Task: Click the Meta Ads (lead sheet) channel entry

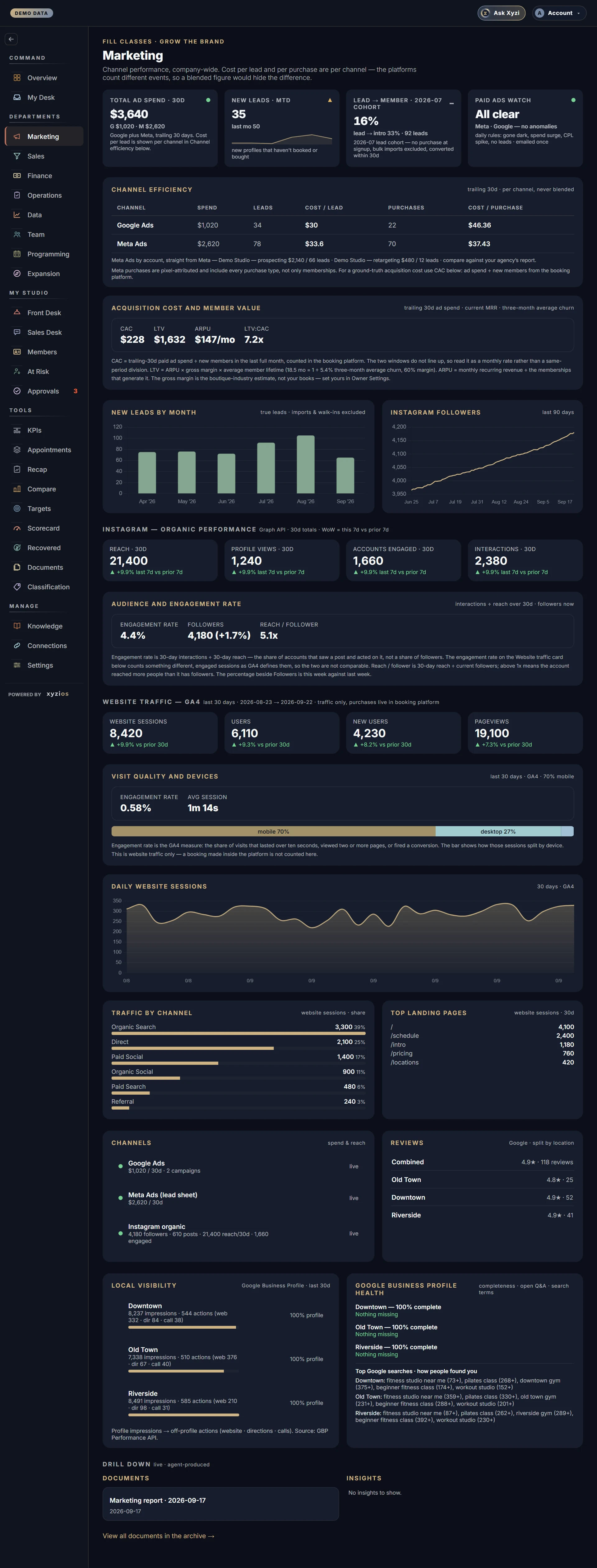Action: click(x=238, y=1198)
